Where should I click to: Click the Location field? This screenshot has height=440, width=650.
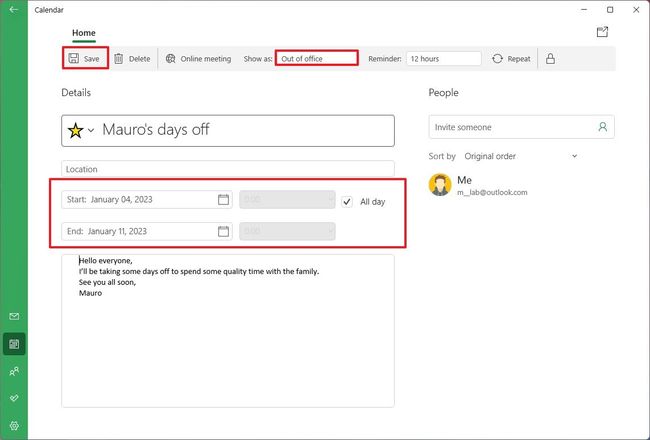[x=228, y=169]
